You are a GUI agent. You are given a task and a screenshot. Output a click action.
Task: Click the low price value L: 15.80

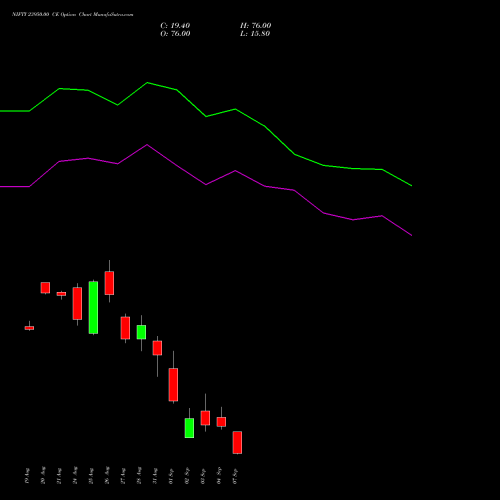pyautogui.click(x=255, y=34)
